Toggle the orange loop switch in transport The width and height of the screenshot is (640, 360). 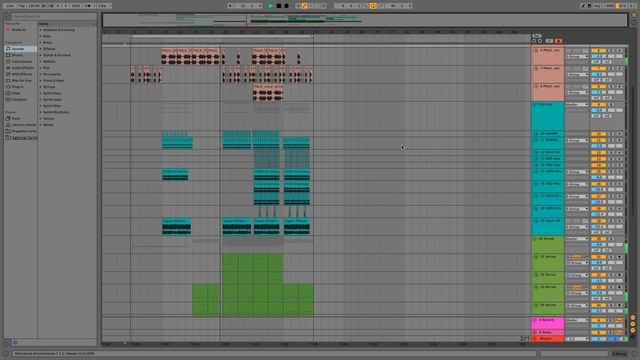pos(373,6)
